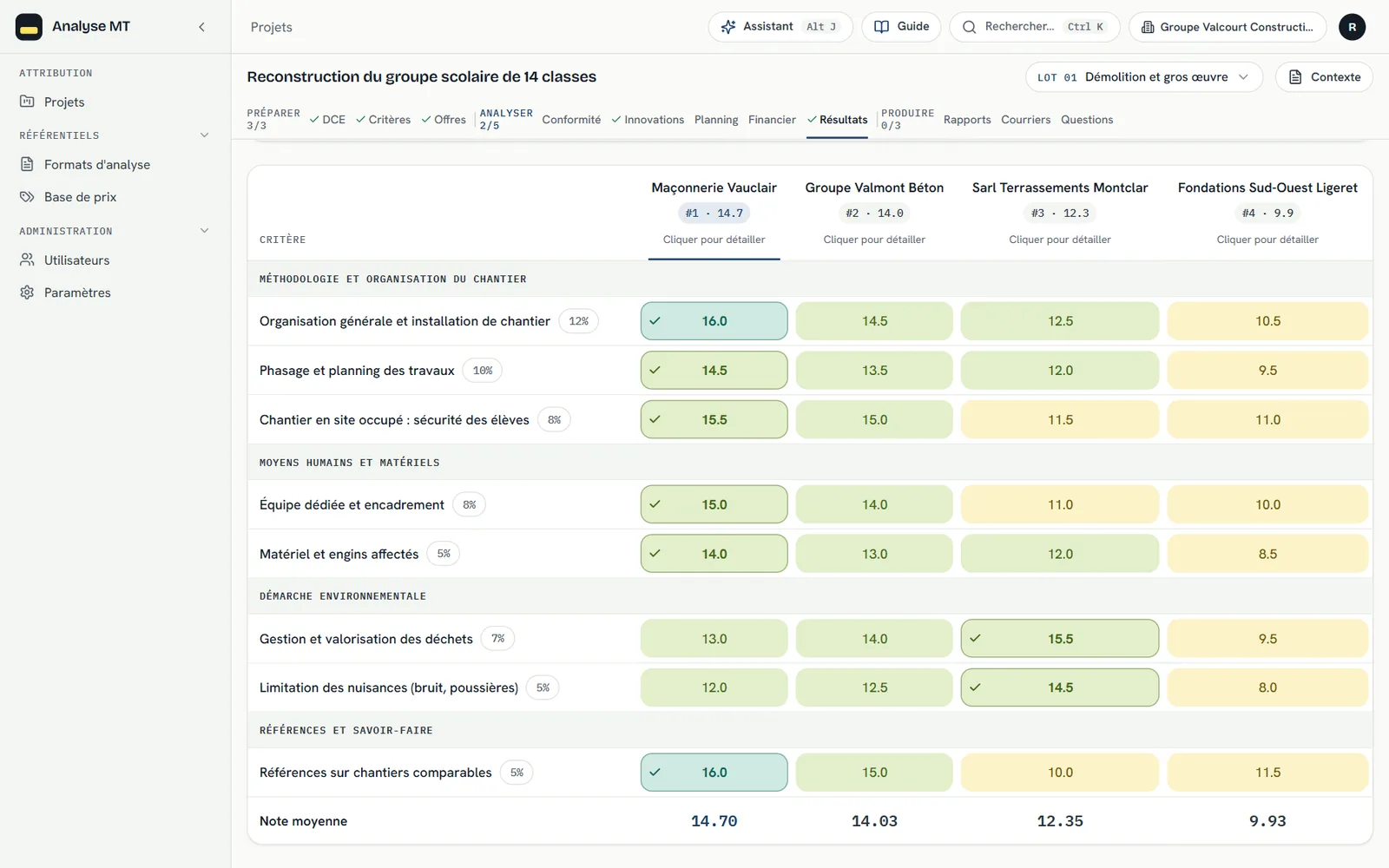Open Sarl Terrassements Montclar column details
The width and height of the screenshot is (1389, 868).
tap(1060, 240)
